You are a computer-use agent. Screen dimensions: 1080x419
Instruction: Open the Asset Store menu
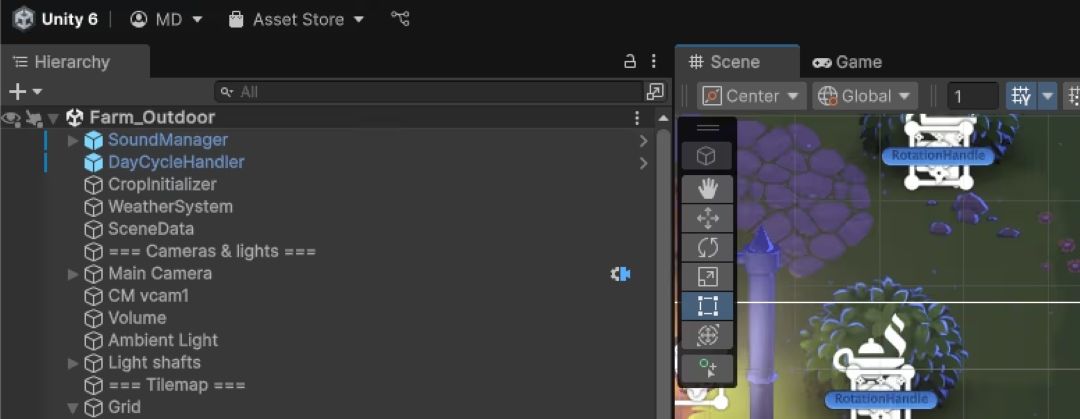pos(297,19)
